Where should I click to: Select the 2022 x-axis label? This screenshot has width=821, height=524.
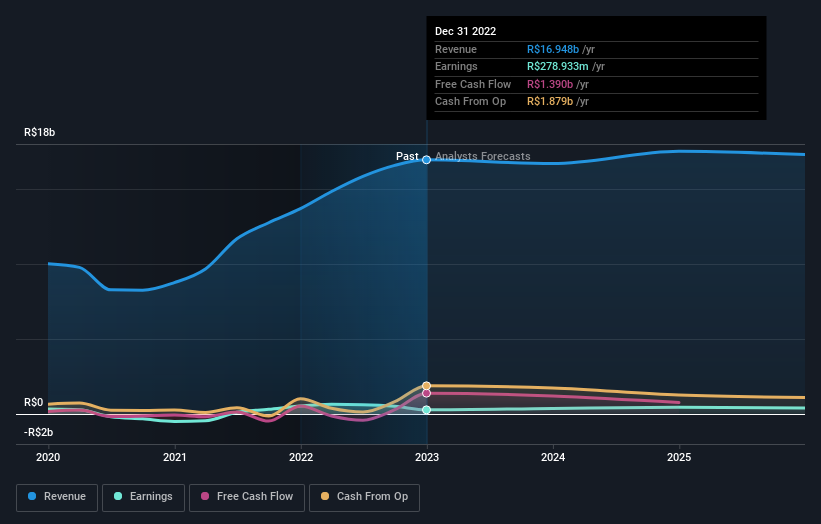click(301, 457)
